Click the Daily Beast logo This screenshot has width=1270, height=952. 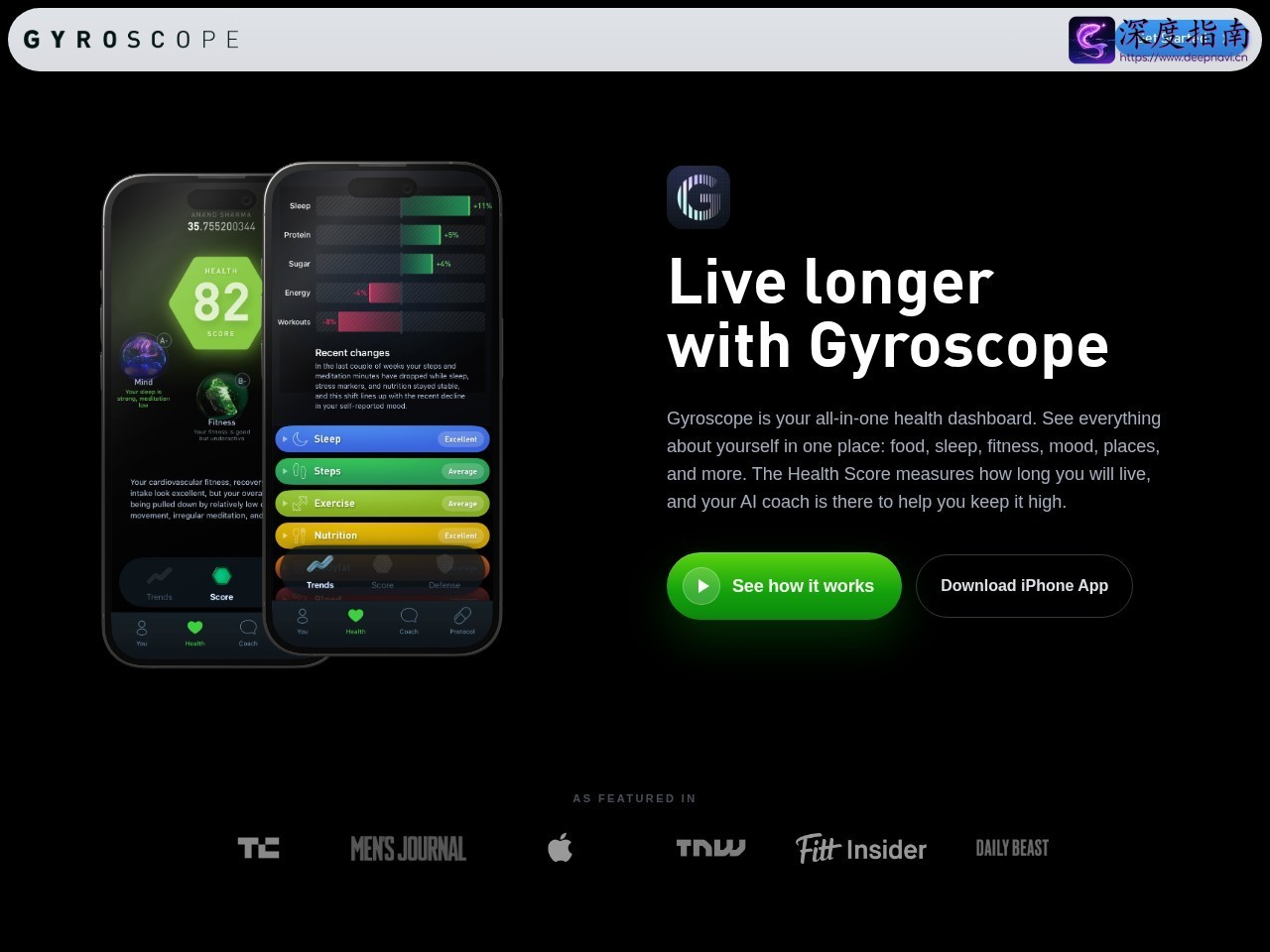click(1012, 848)
